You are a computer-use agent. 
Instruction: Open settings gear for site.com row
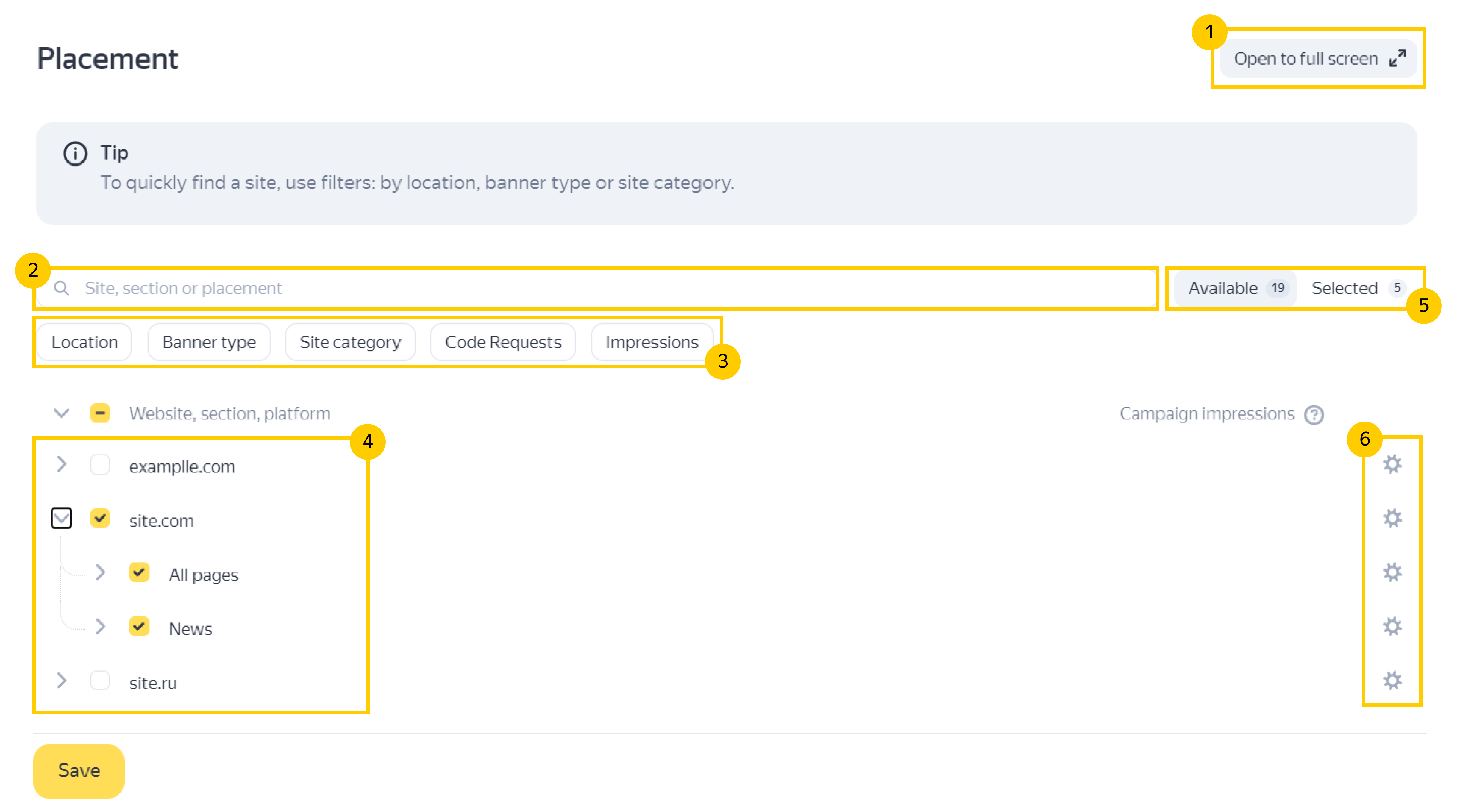pyautogui.click(x=1392, y=518)
